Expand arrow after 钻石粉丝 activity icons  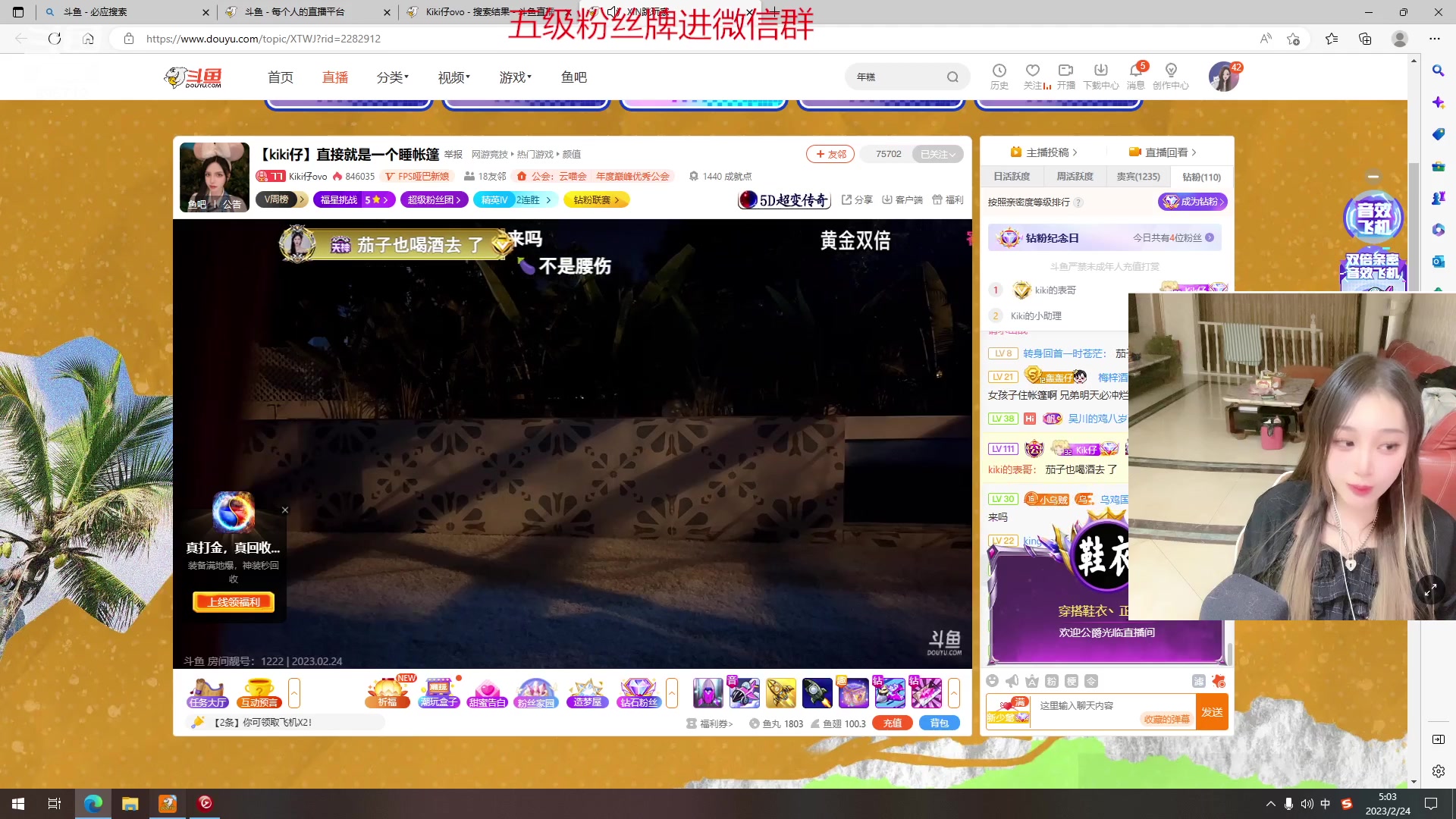pos(672,692)
